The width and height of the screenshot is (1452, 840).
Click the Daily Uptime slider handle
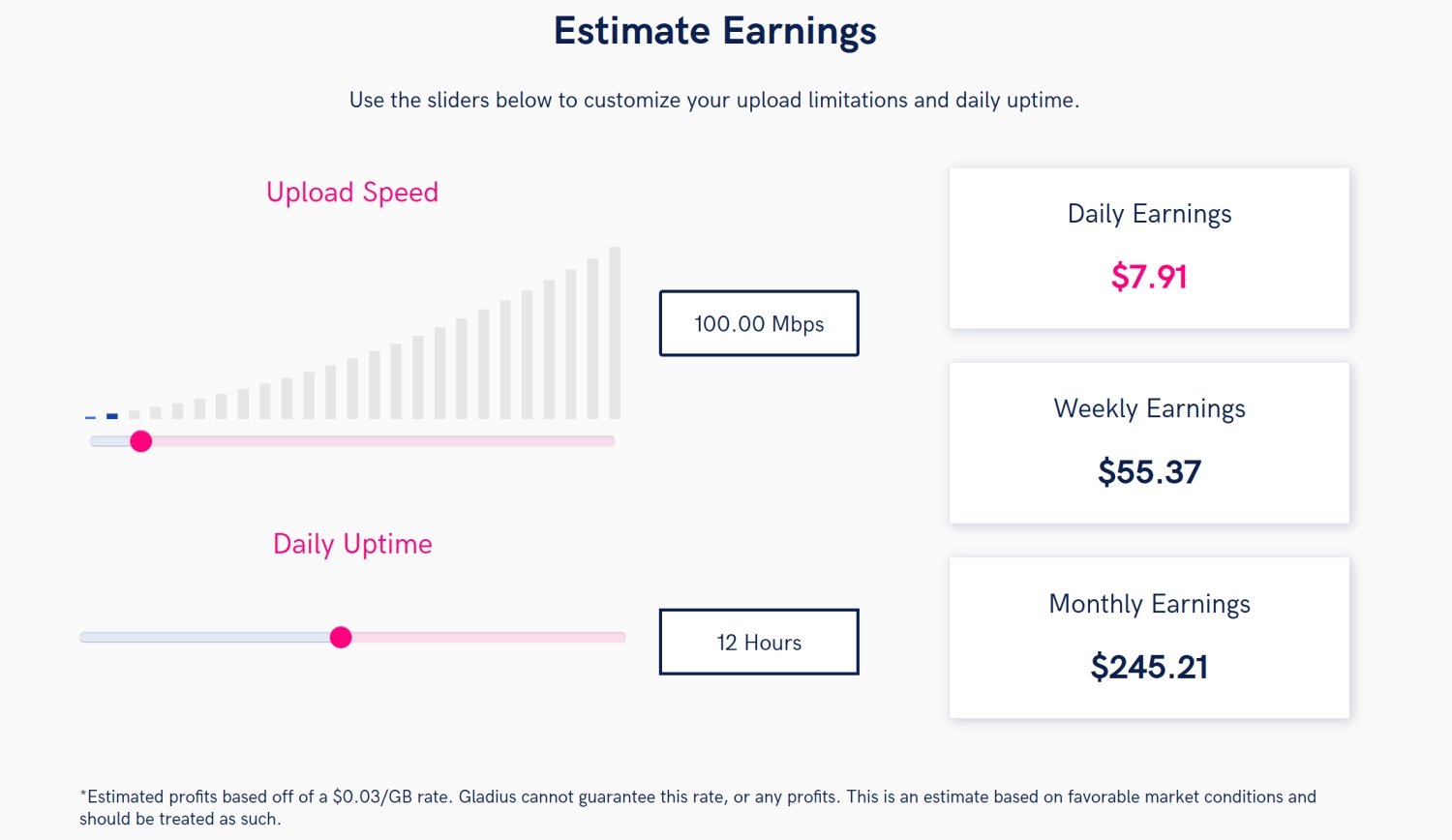point(341,637)
